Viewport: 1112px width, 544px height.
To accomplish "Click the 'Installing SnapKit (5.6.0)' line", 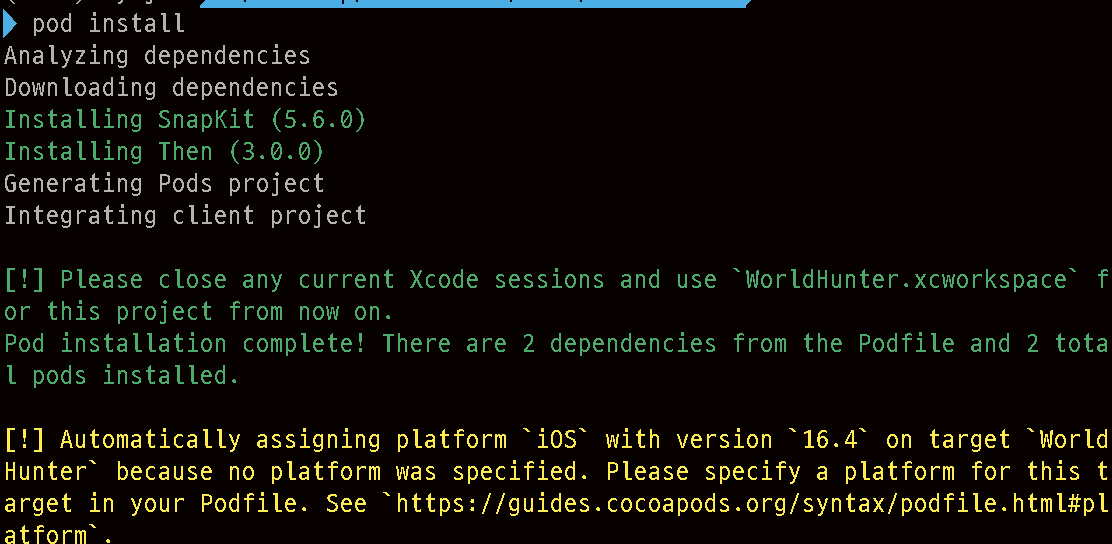I will pos(185,119).
